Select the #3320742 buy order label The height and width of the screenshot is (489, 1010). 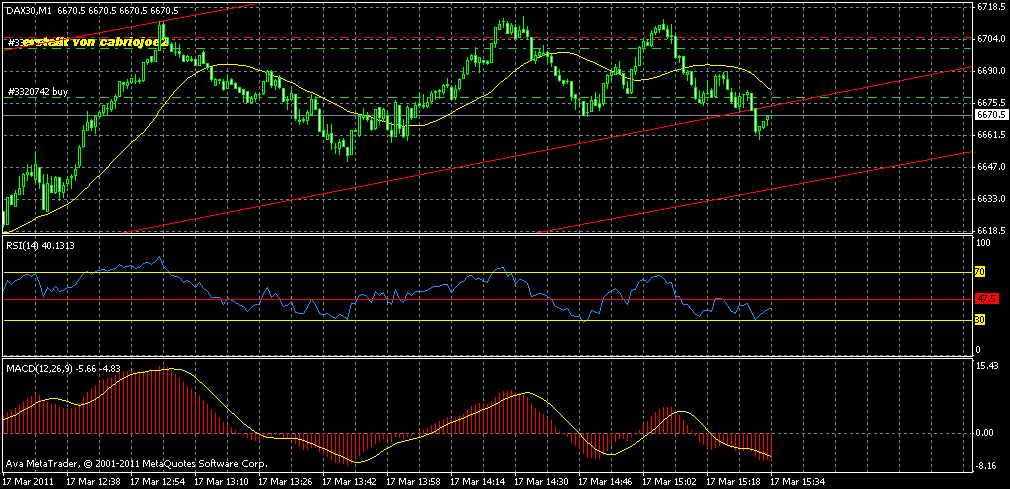tap(37, 93)
